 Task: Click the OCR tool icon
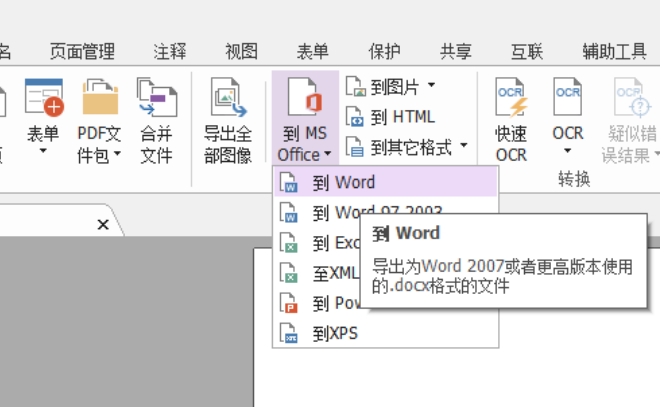567,97
